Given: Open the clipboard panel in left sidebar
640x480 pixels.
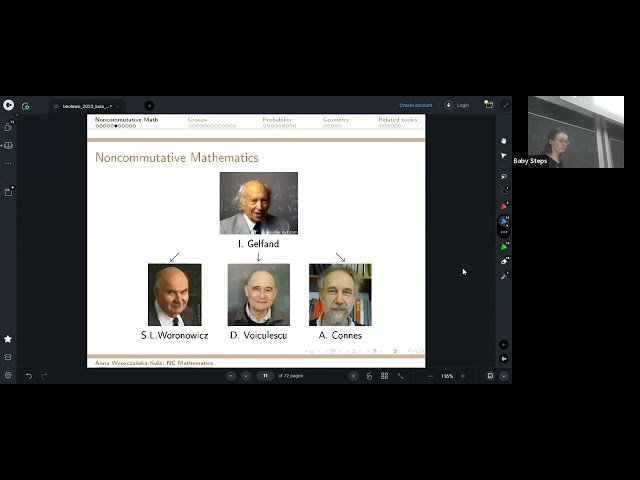Looking at the screenshot, I should 8,191.
